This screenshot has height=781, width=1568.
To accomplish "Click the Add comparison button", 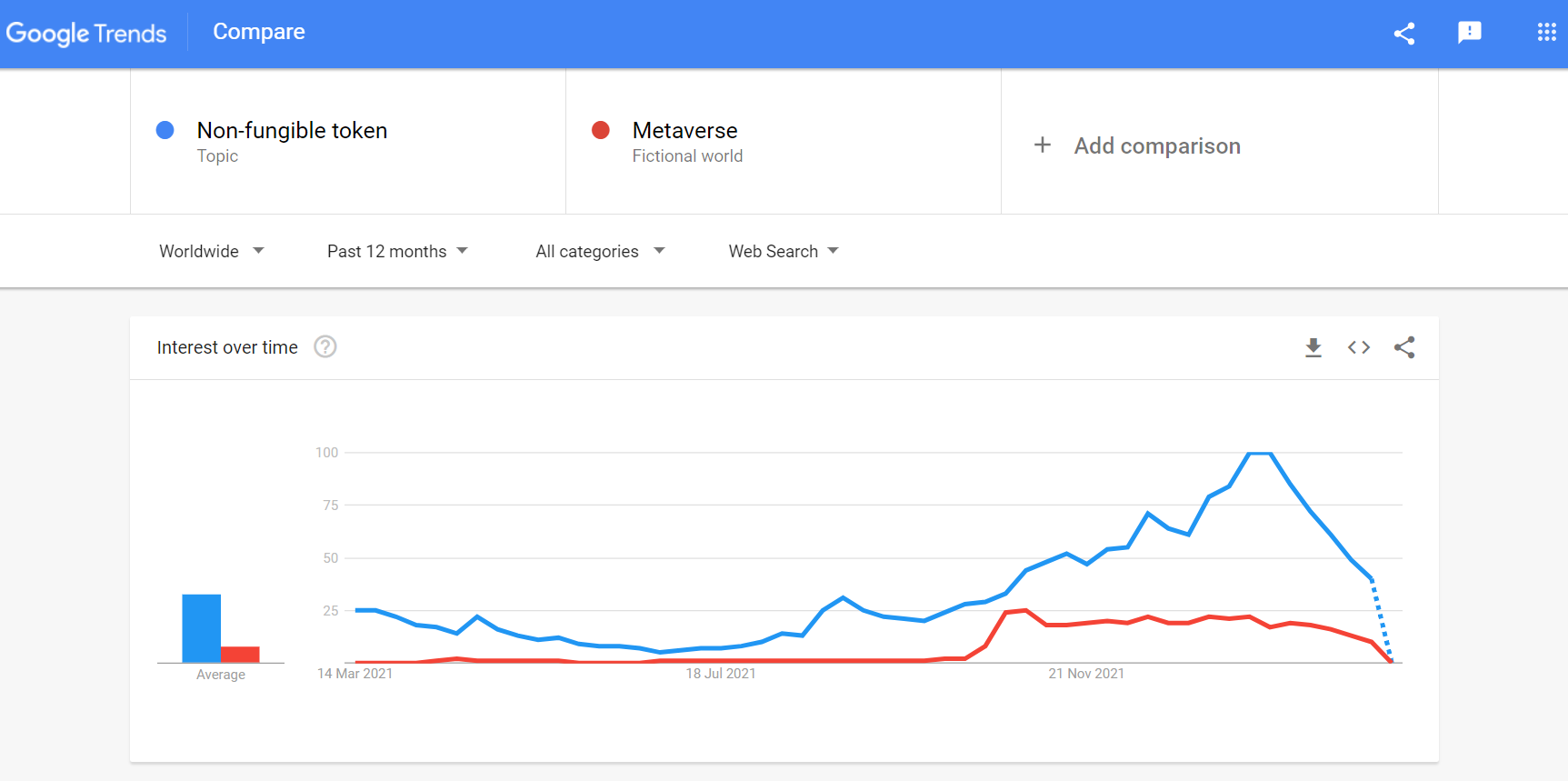I will tap(1156, 145).
